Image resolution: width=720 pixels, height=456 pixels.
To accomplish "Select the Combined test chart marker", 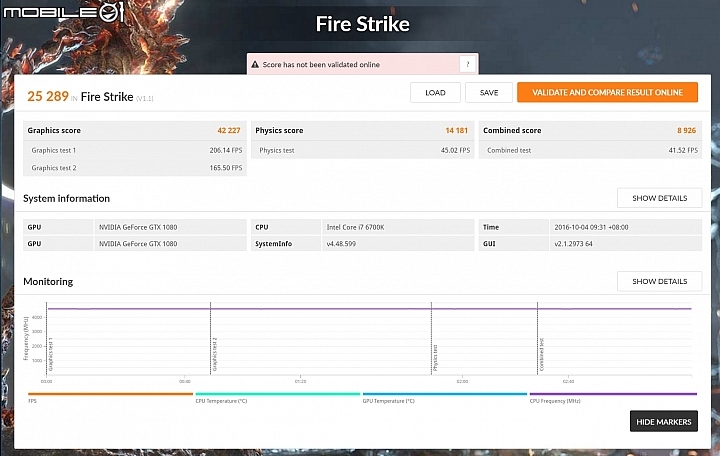I will coord(542,354).
